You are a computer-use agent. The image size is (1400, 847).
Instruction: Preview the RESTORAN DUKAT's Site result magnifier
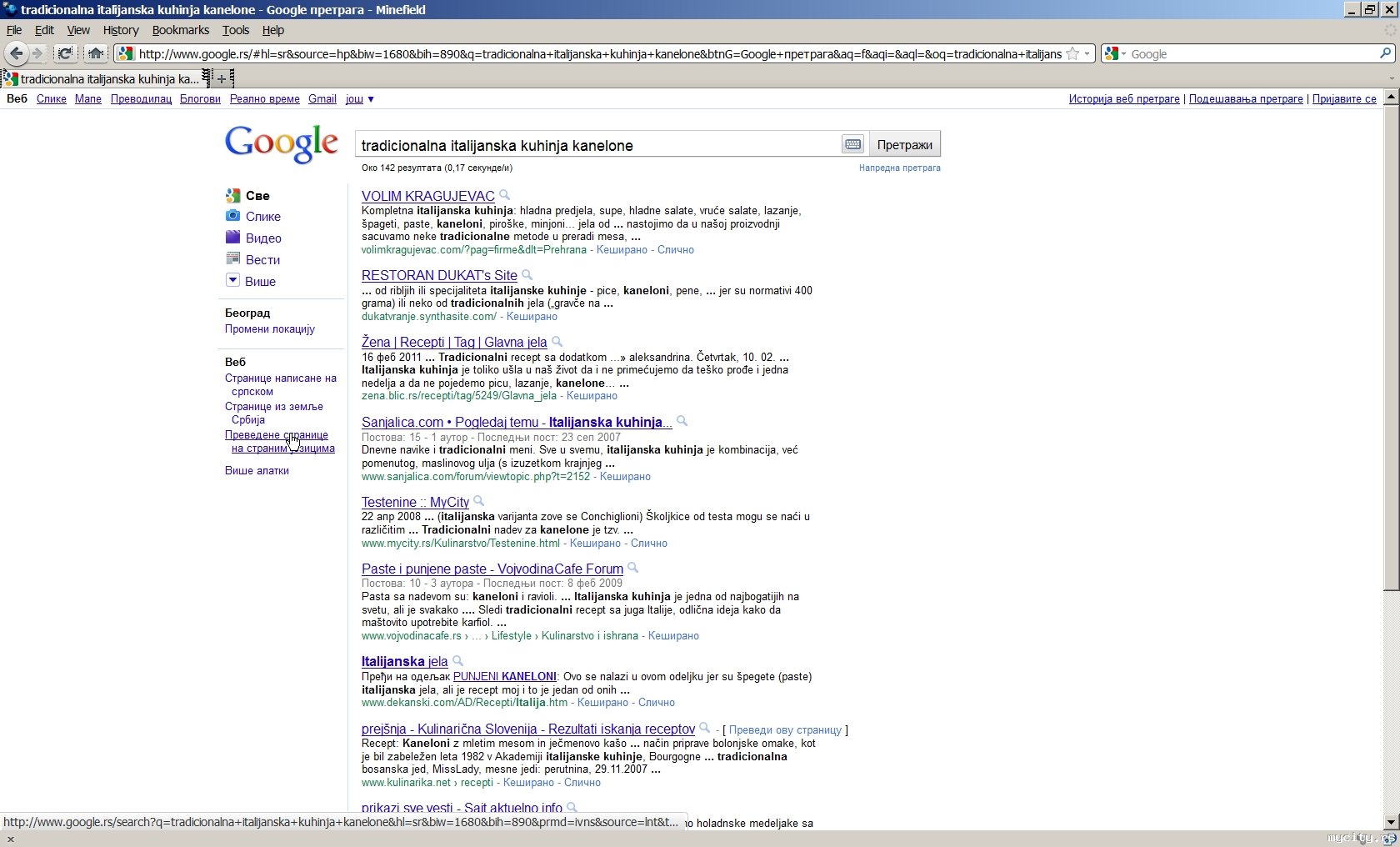point(527,274)
